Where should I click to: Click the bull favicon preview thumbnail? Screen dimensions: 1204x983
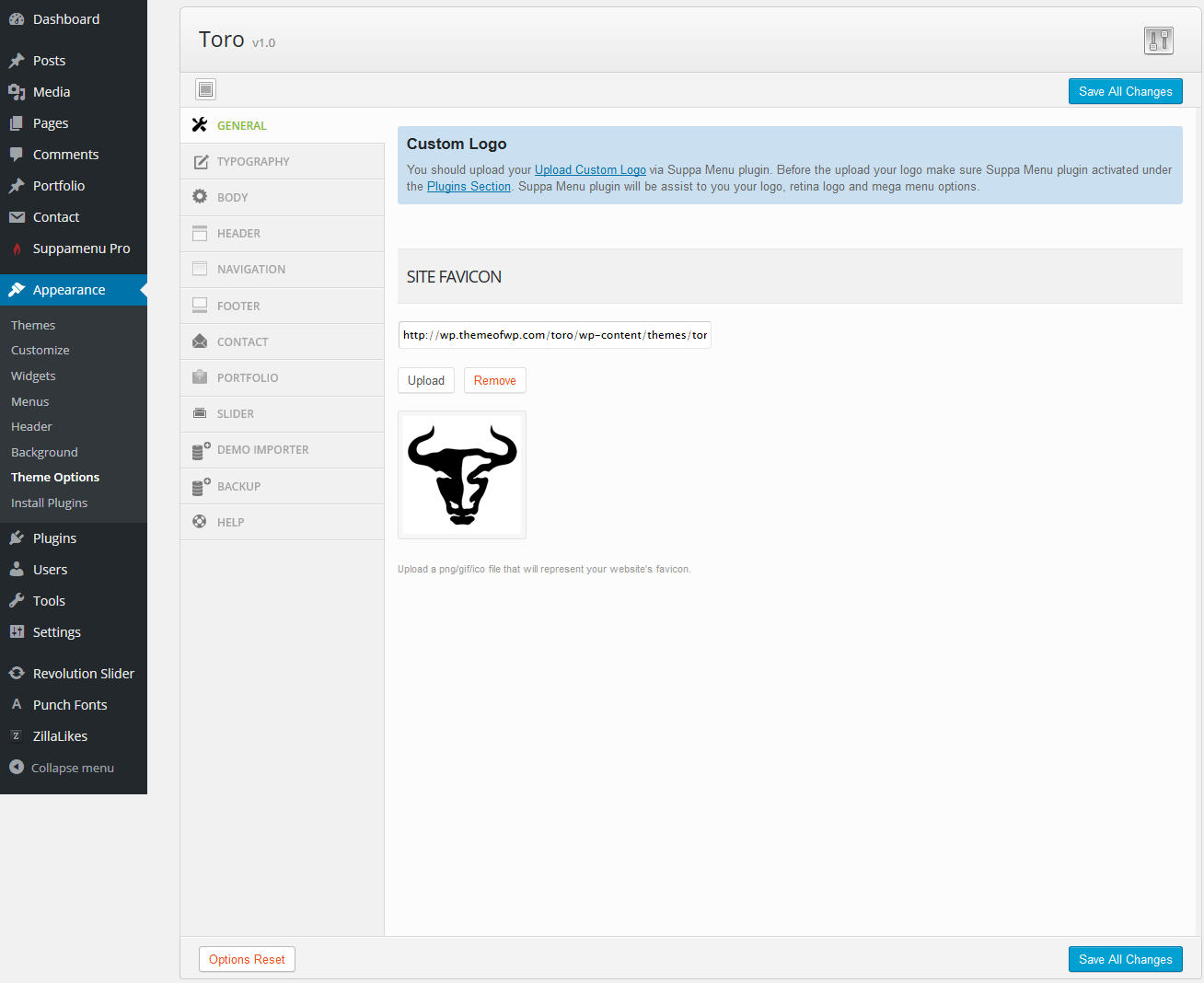(462, 475)
